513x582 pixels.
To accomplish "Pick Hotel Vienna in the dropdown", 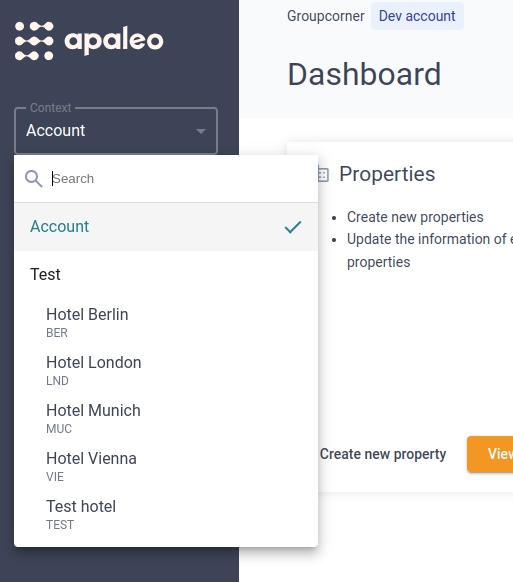I will click(166, 466).
